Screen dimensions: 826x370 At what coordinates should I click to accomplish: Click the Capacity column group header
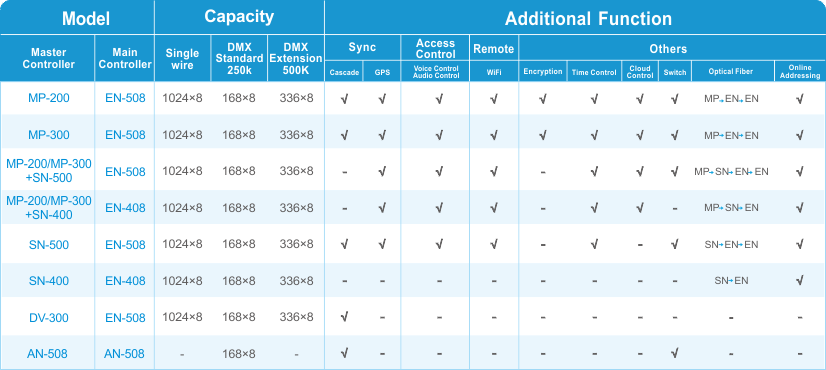pos(239,16)
